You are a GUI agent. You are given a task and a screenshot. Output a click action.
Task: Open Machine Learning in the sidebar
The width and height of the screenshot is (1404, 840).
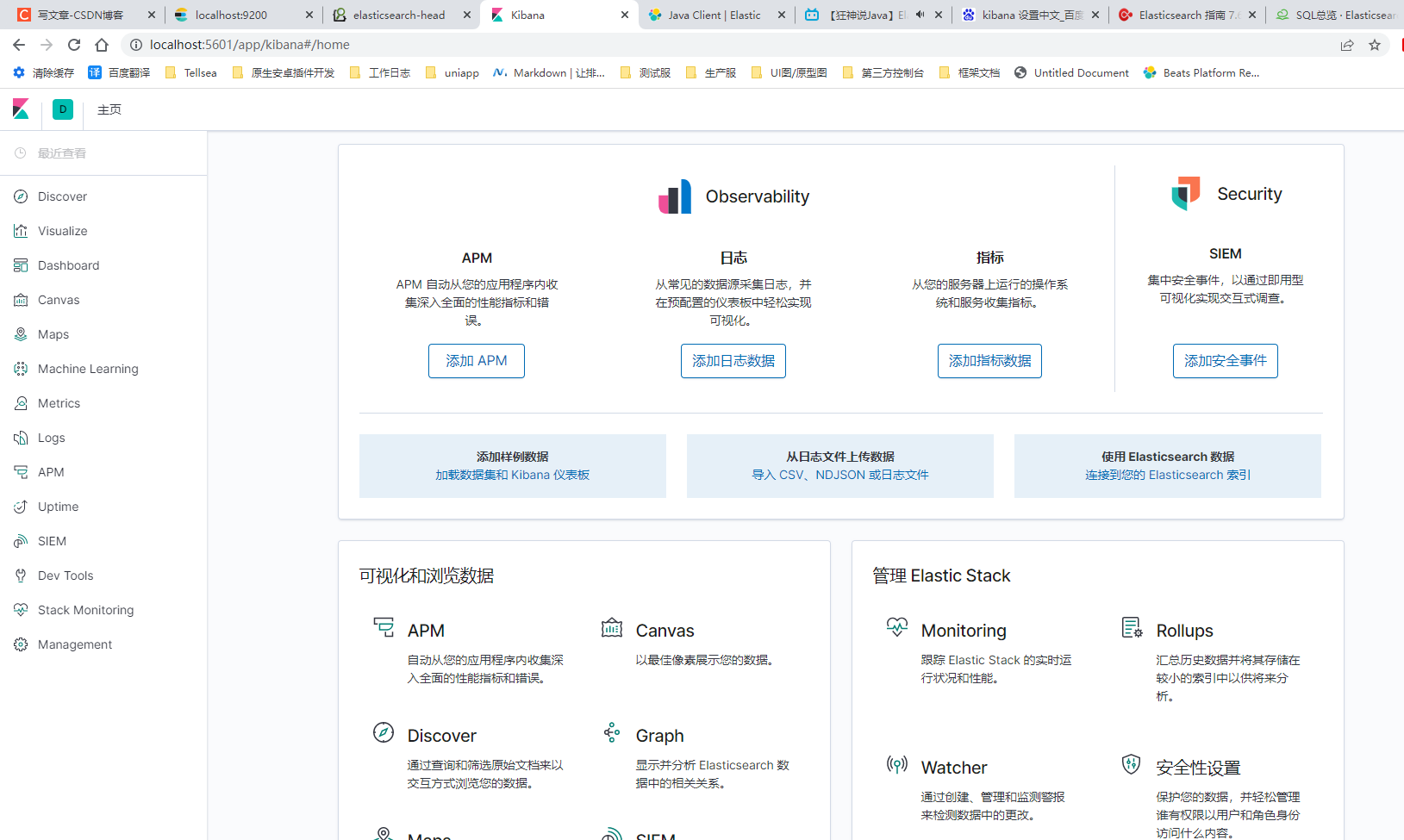coord(88,369)
